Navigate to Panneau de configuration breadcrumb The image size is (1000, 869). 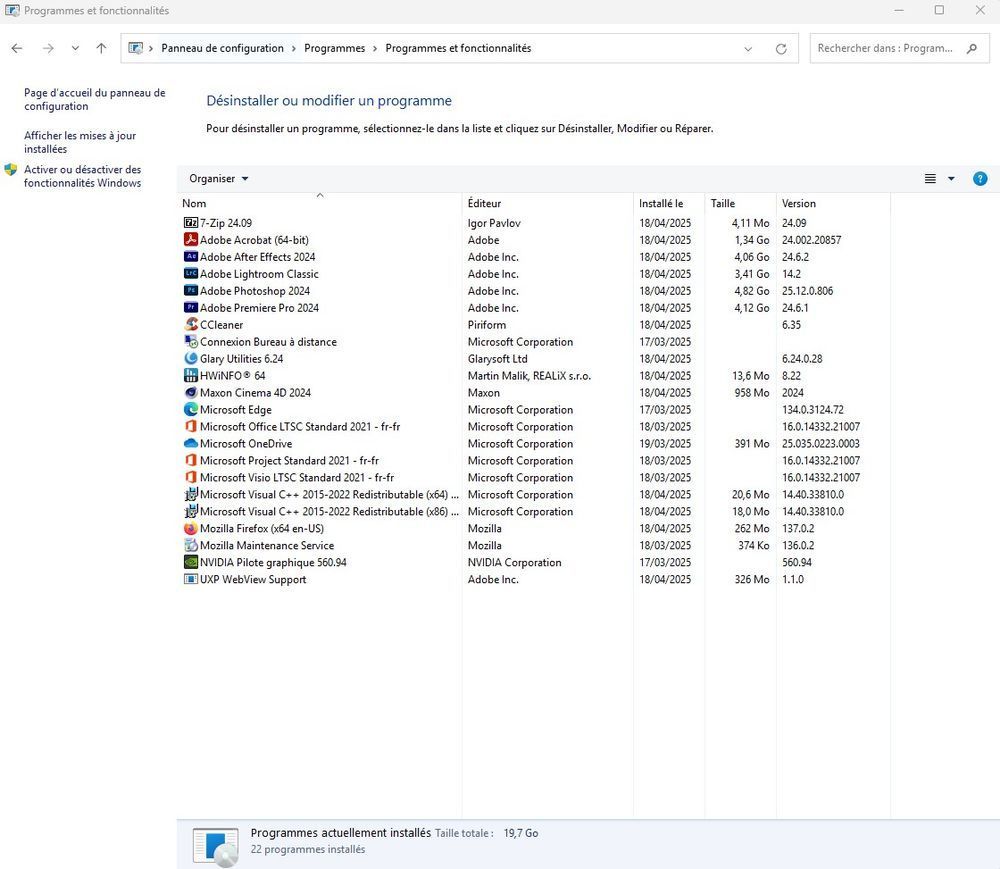pyautogui.click(x=222, y=48)
